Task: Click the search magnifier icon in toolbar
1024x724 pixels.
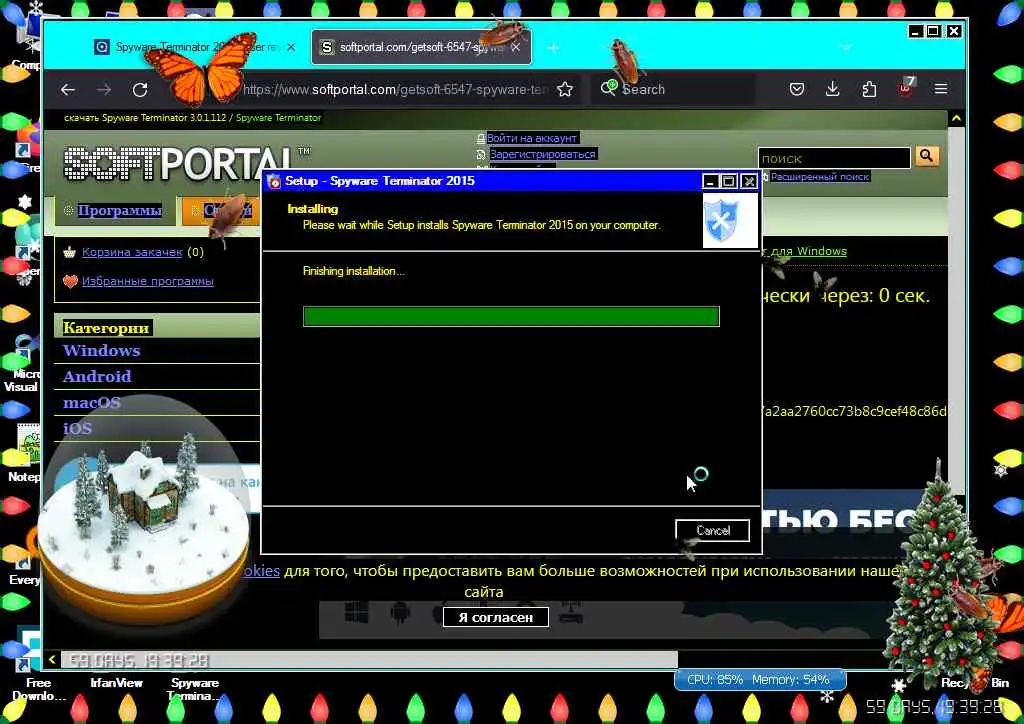Action: tap(609, 88)
